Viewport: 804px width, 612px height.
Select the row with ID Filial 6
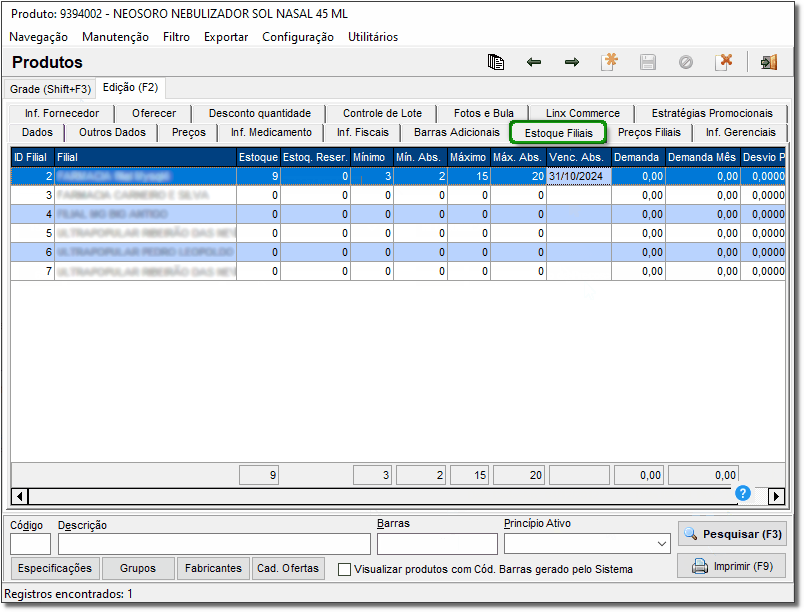coord(398,252)
